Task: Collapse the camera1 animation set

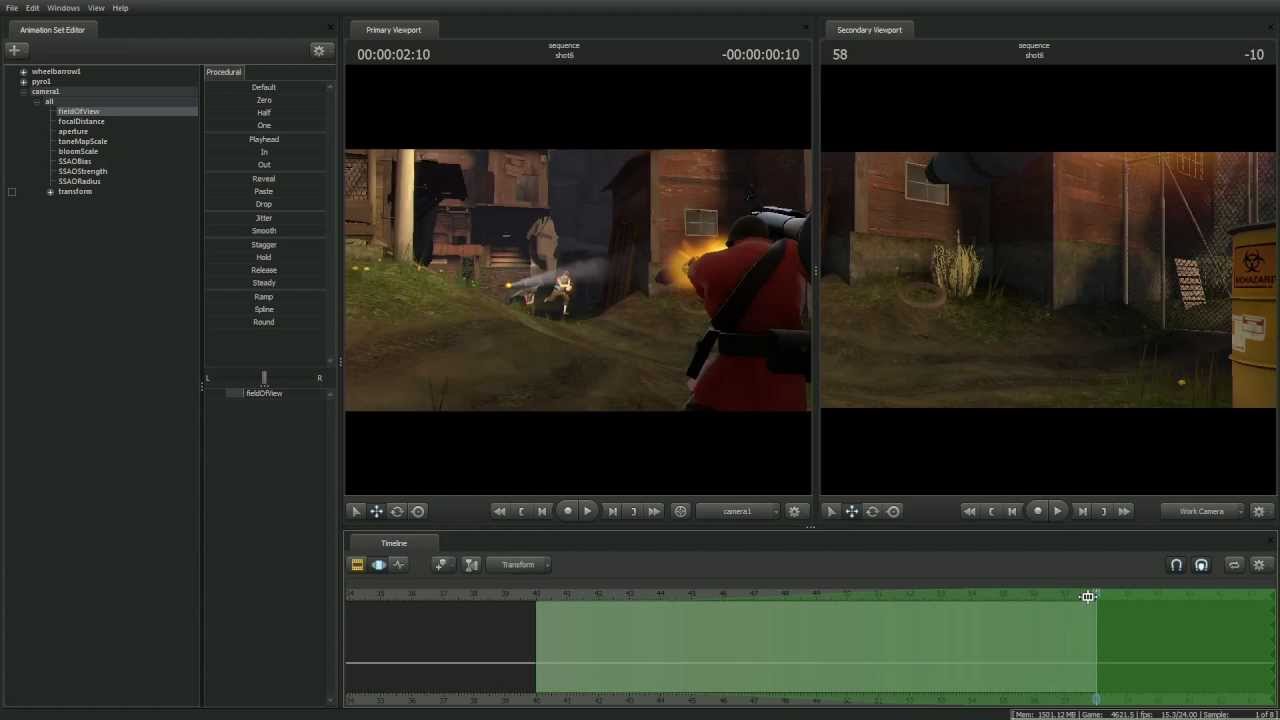Action: point(23,92)
